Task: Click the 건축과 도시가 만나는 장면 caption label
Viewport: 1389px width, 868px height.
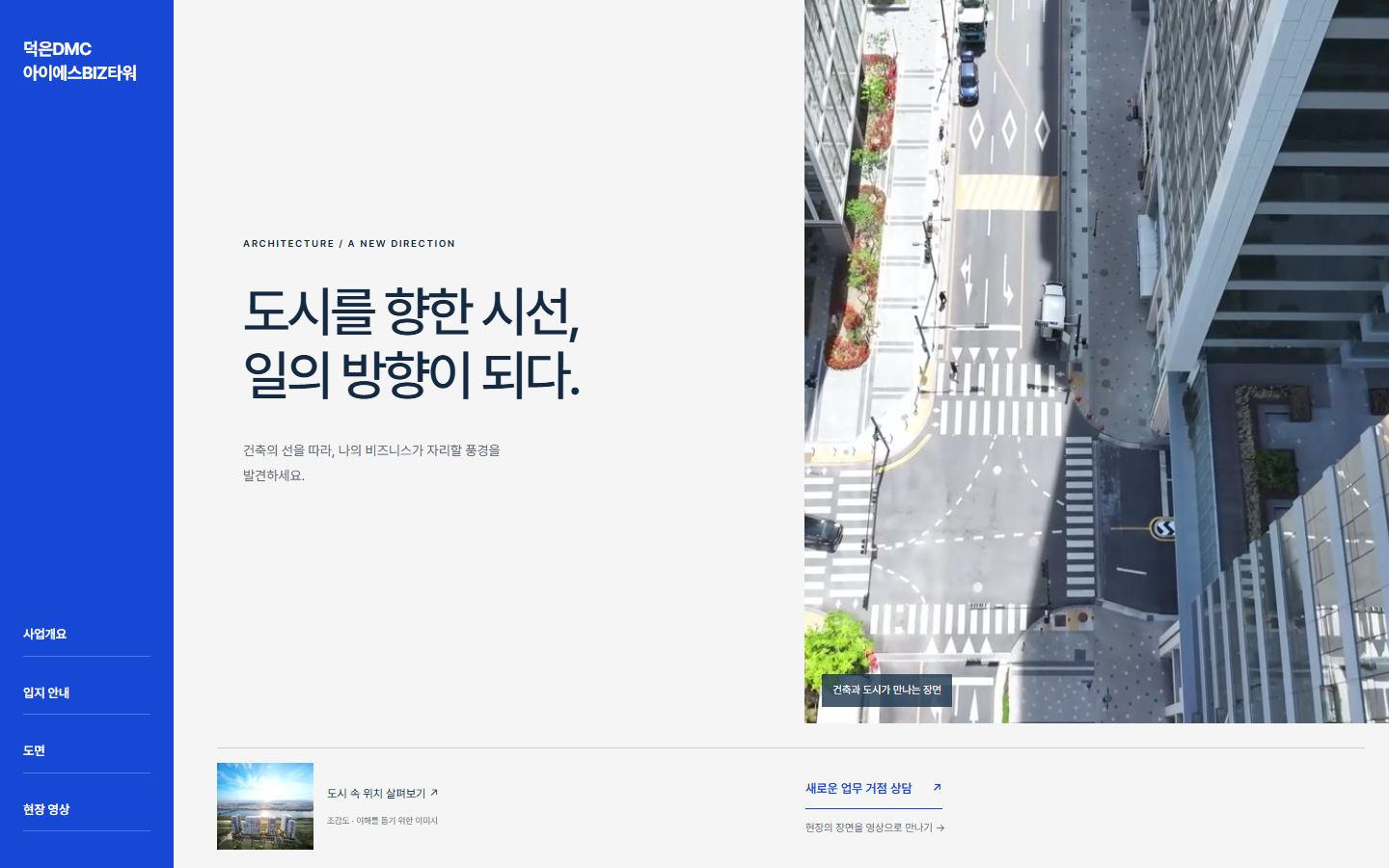Action: pyautogui.click(x=886, y=690)
